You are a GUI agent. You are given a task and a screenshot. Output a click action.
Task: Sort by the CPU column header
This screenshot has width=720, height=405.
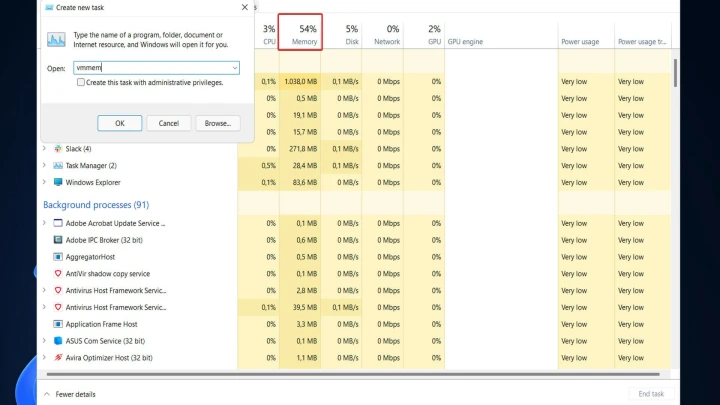(x=268, y=34)
